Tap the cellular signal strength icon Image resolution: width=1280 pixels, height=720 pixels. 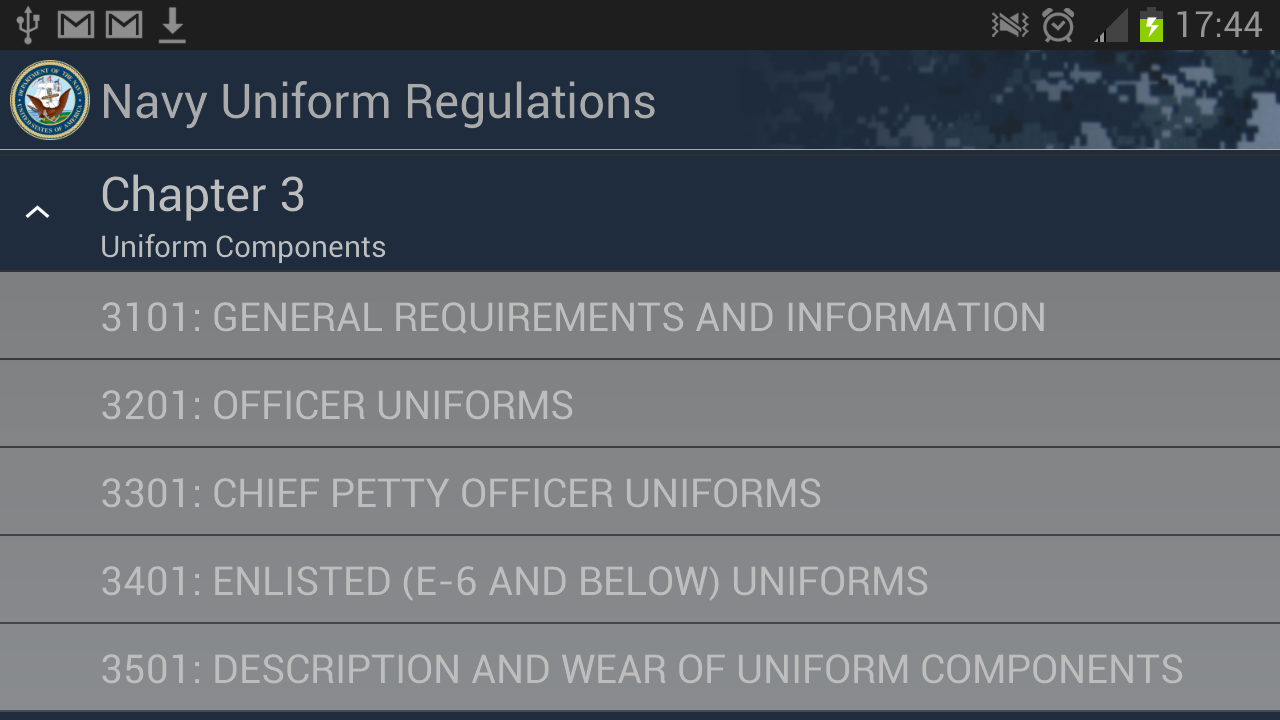coord(1110,24)
